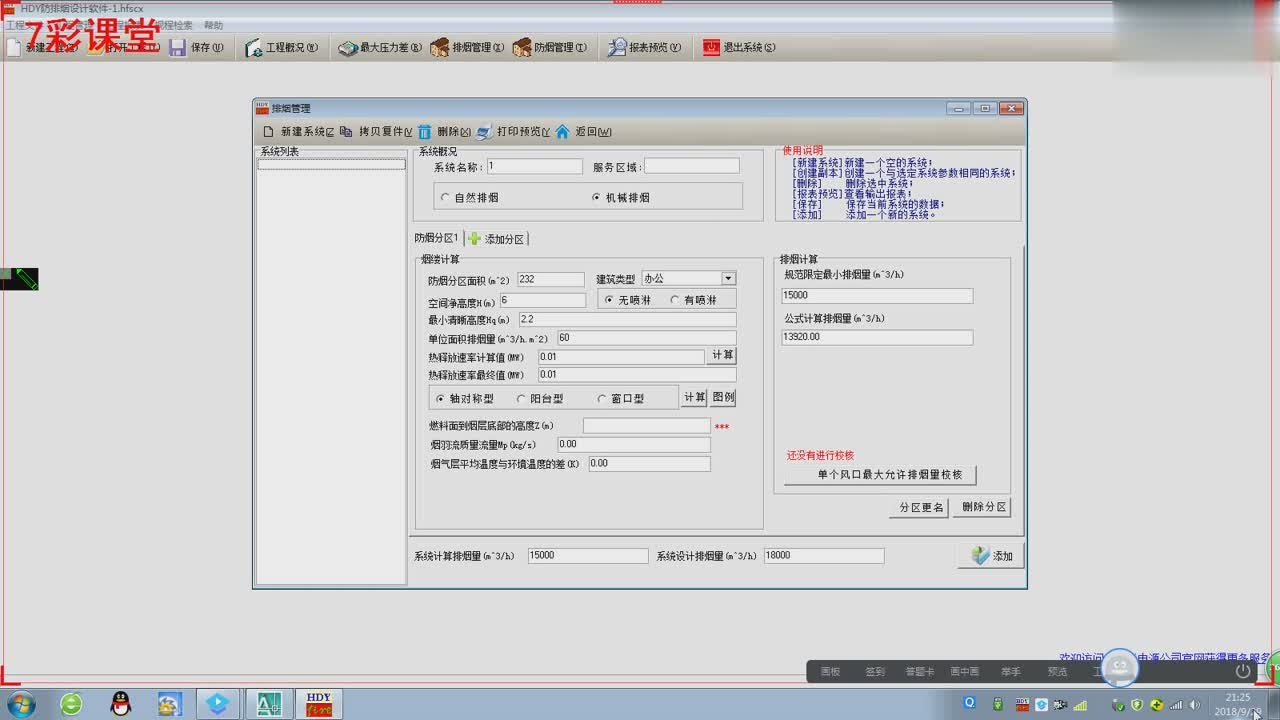Click 举手 on the dark overlay bar
The height and width of the screenshot is (720, 1280).
pyautogui.click(x=1010, y=672)
